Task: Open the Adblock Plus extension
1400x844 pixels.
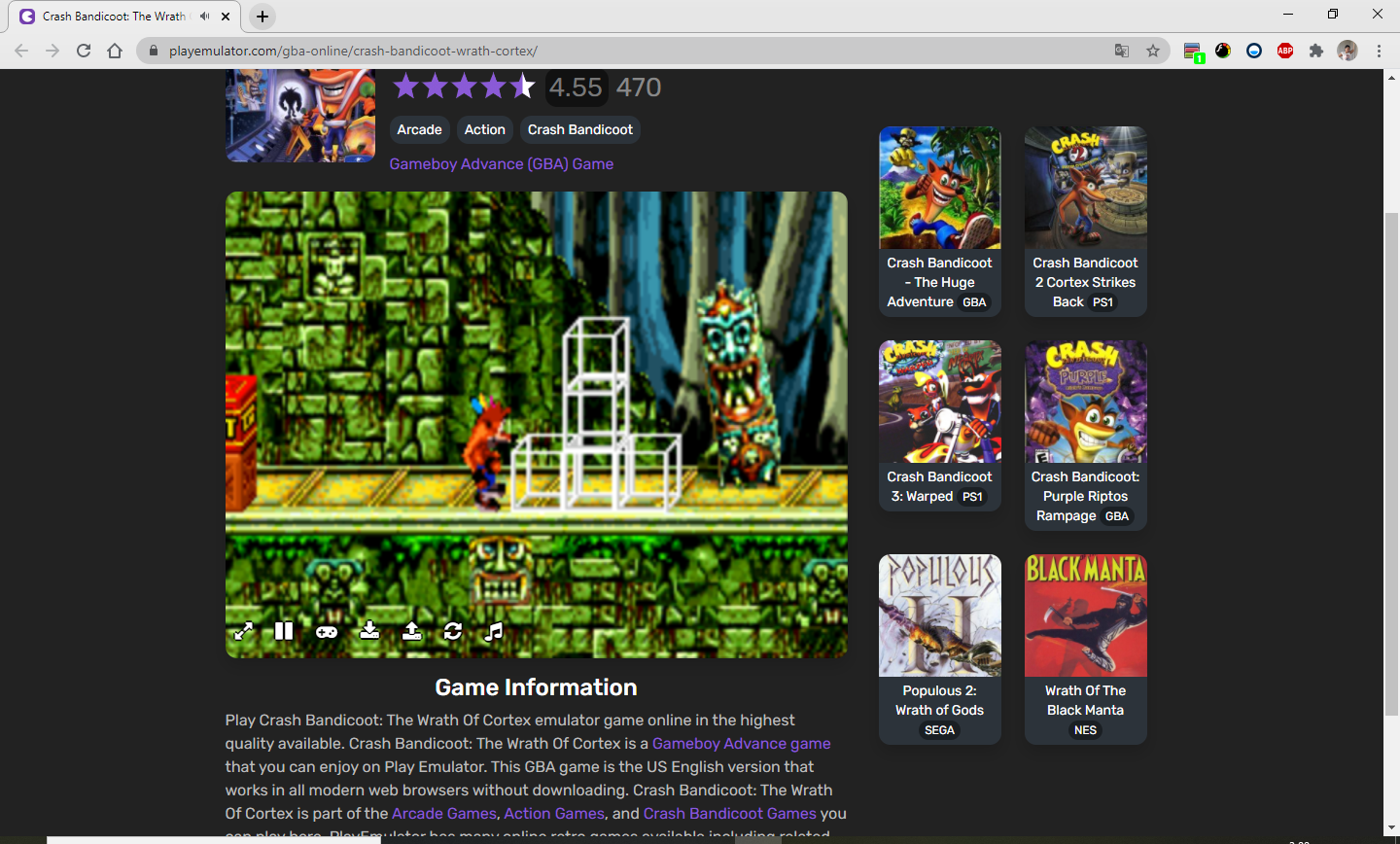Action: pos(1285,51)
